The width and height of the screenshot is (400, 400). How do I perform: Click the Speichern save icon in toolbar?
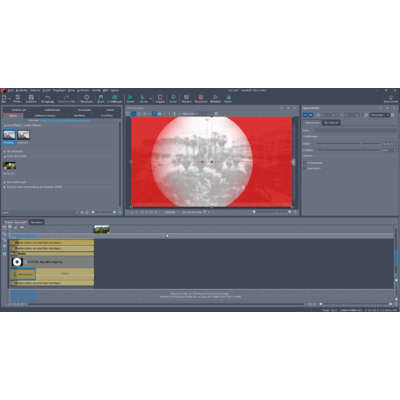[31, 98]
